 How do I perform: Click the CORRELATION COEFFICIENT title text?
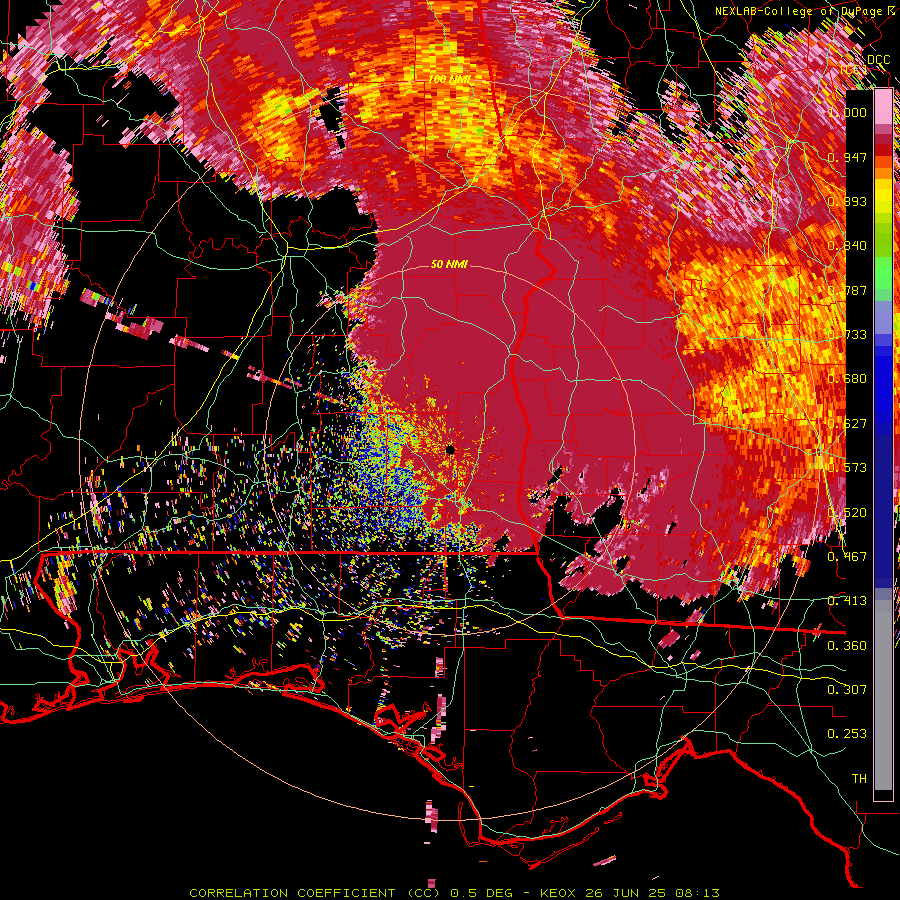click(x=292, y=893)
